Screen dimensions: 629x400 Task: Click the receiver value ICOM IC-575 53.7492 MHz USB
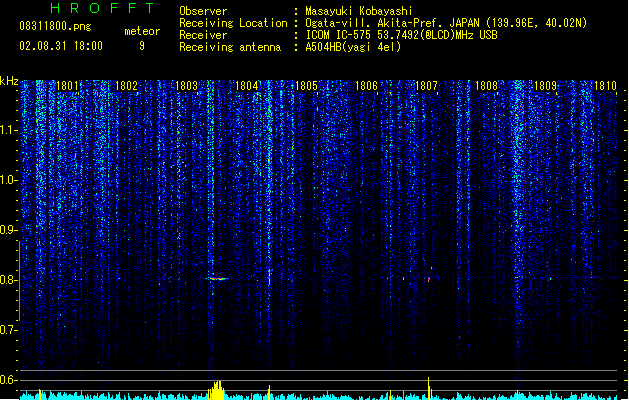point(402,35)
